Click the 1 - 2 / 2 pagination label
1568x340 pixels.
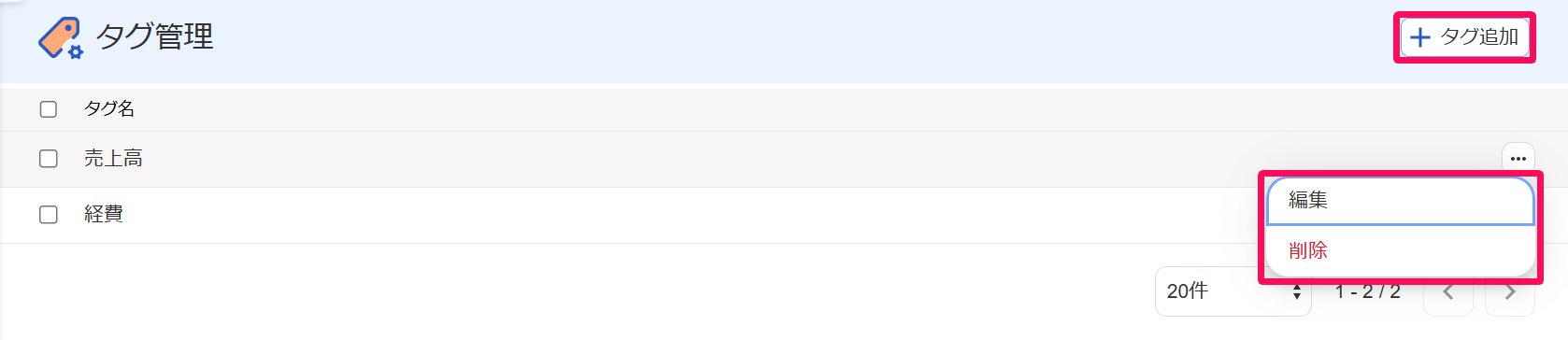pyautogui.click(x=1367, y=292)
